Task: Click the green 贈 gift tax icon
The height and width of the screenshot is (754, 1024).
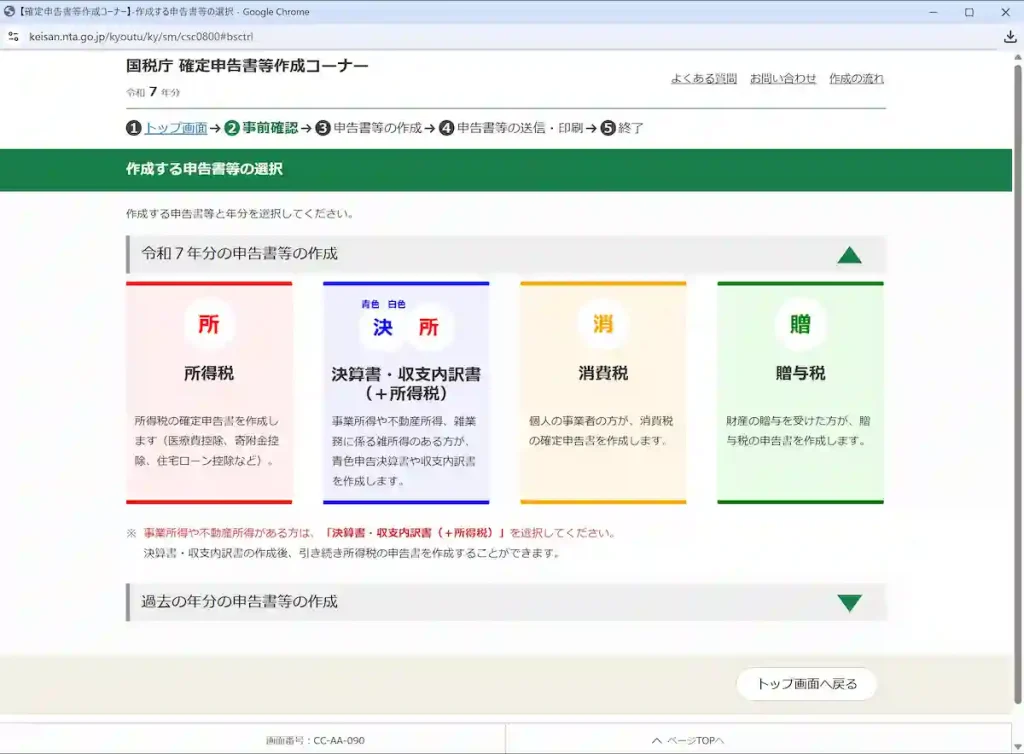Action: (799, 325)
